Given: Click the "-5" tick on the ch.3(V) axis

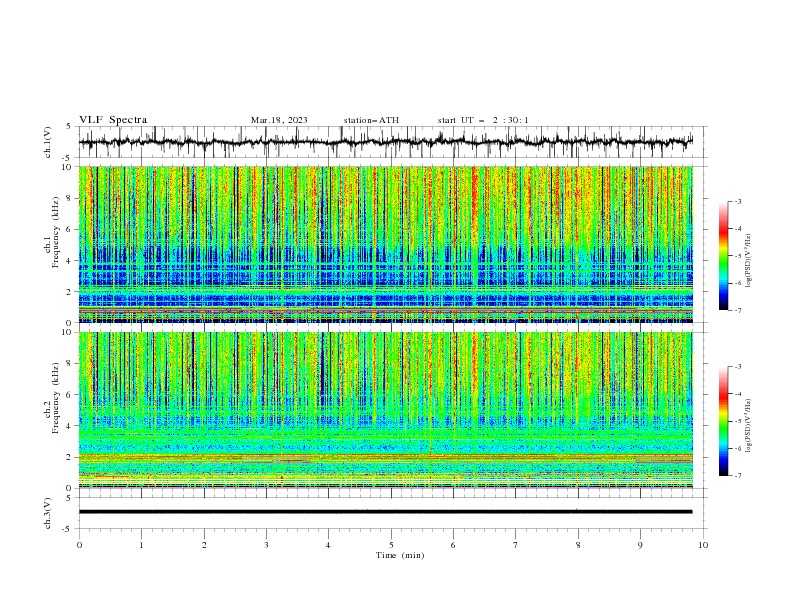Looking at the screenshot, I should click(68, 529).
